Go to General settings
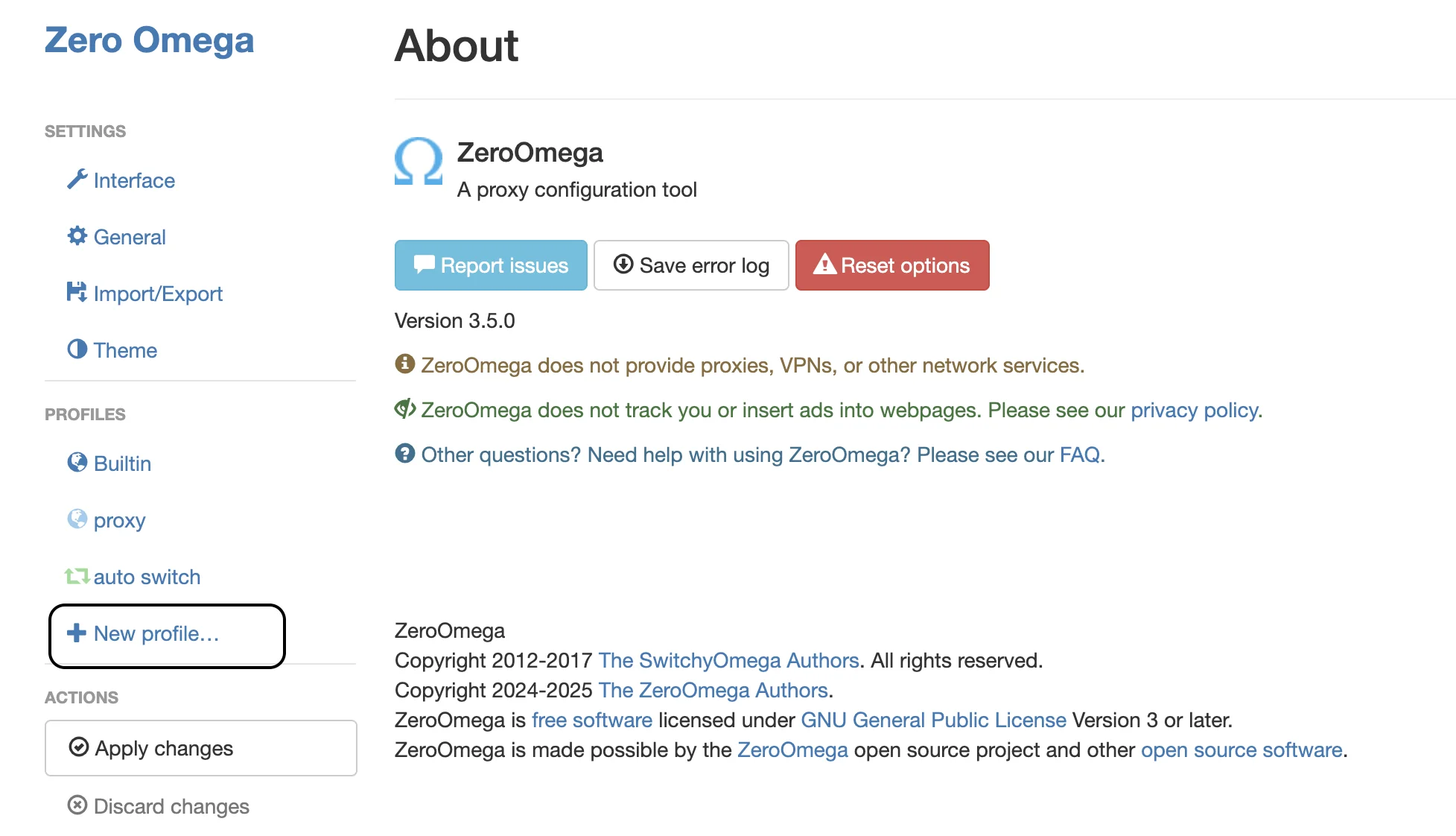This screenshot has height=836, width=1456. (x=130, y=237)
